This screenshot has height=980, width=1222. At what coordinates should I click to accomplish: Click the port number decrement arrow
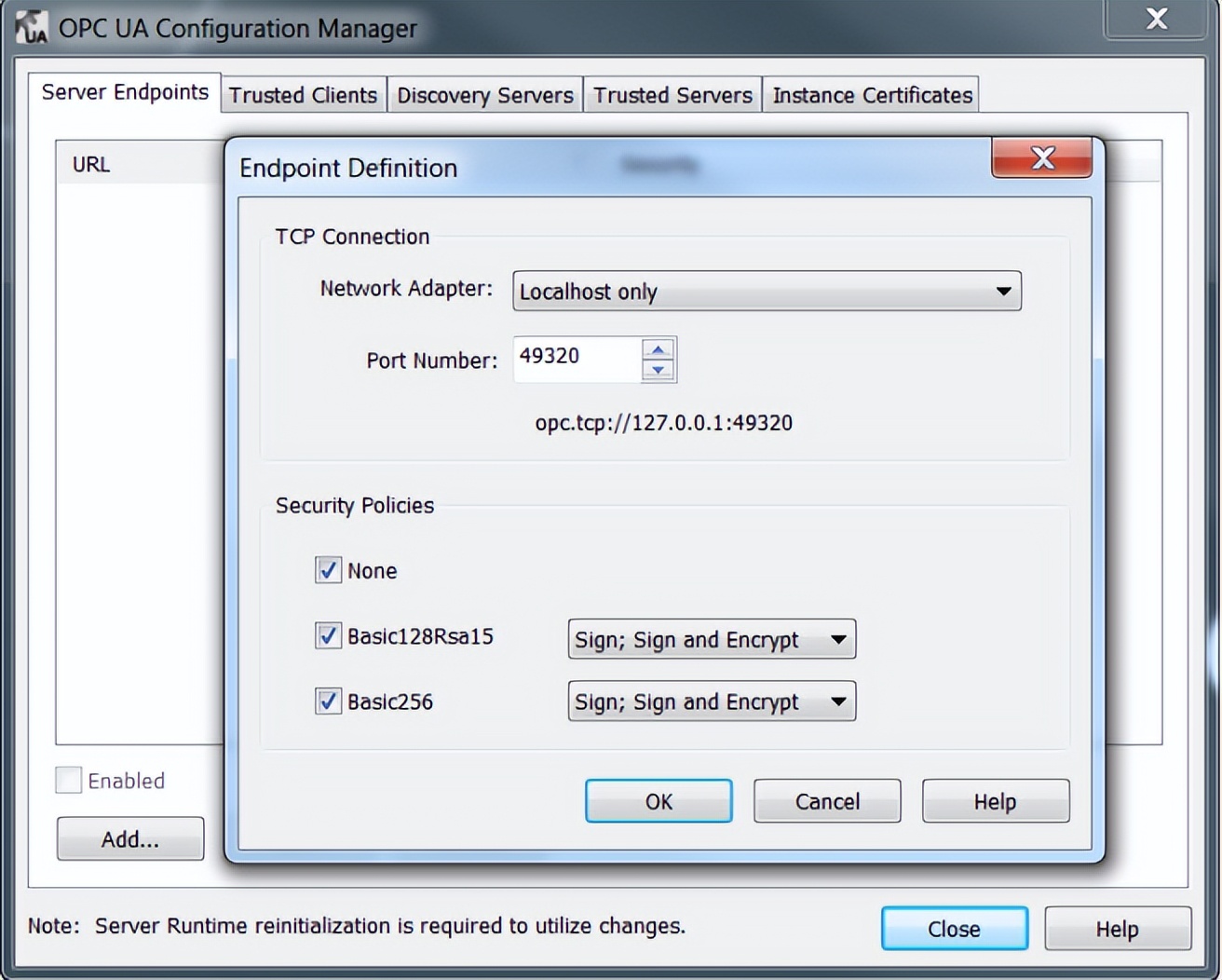pyautogui.click(x=658, y=370)
